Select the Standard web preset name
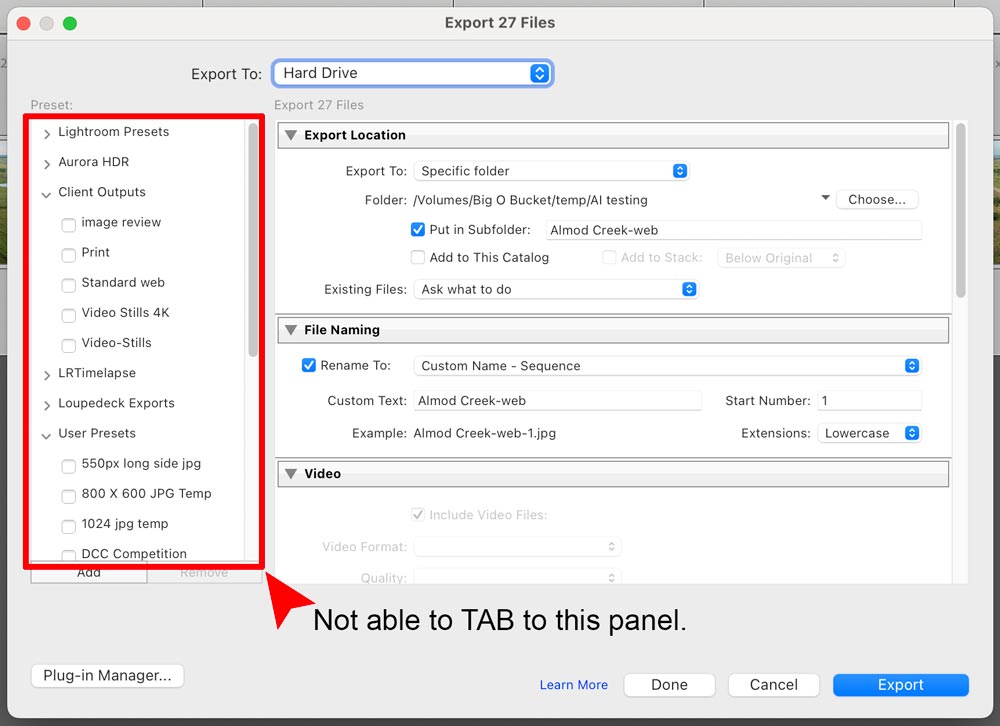Screen dimensions: 1000x726 coord(123,283)
